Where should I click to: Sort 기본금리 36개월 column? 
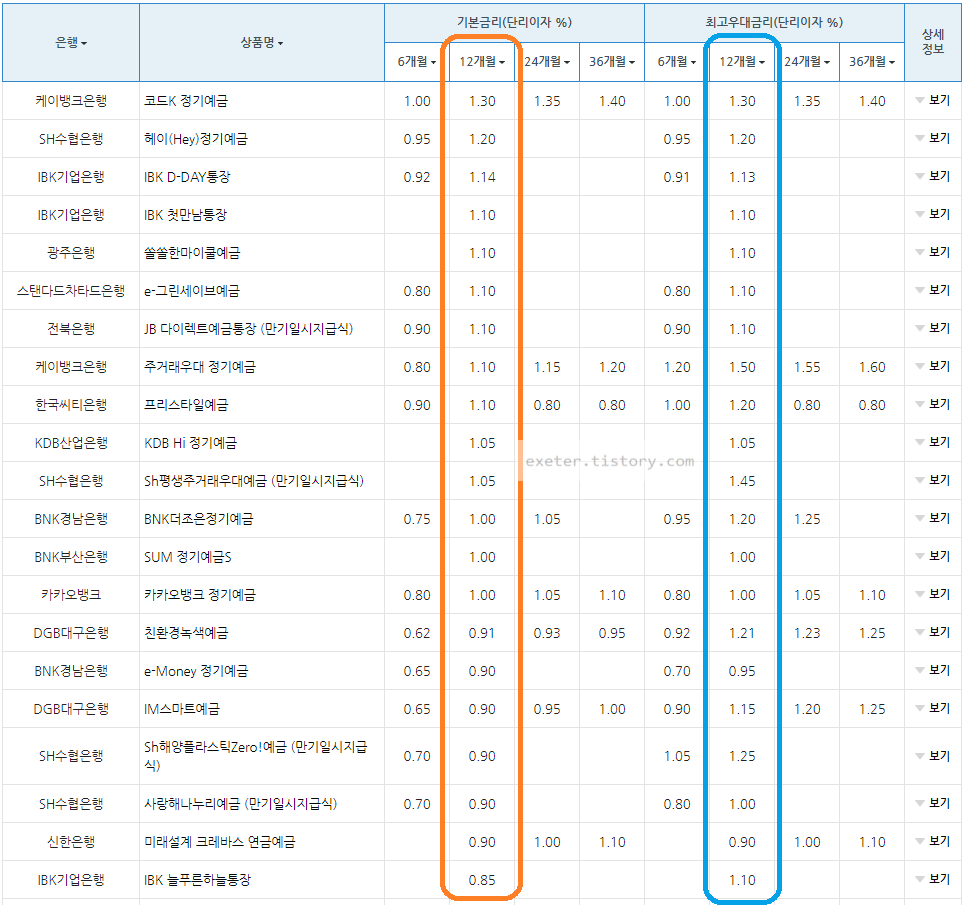click(x=612, y=62)
